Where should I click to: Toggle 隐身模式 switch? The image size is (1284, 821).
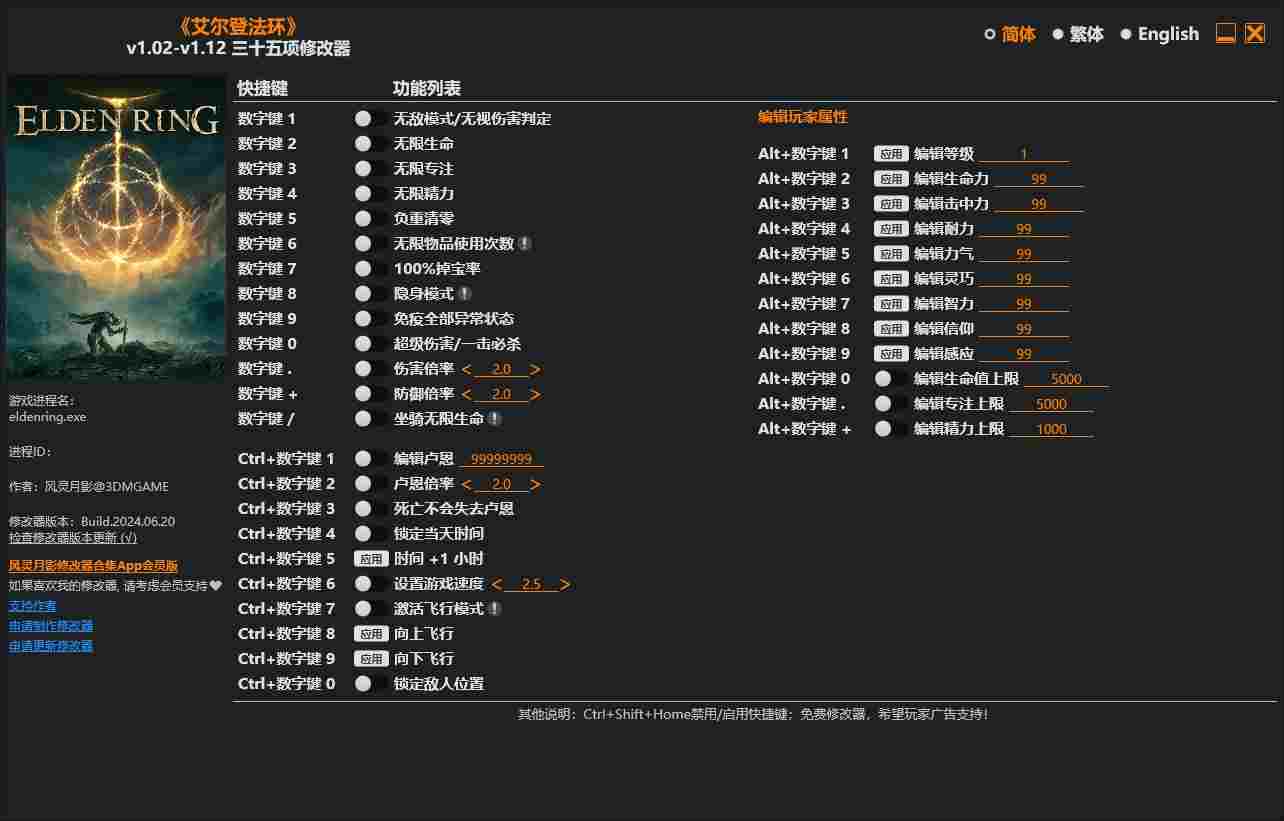(371, 293)
